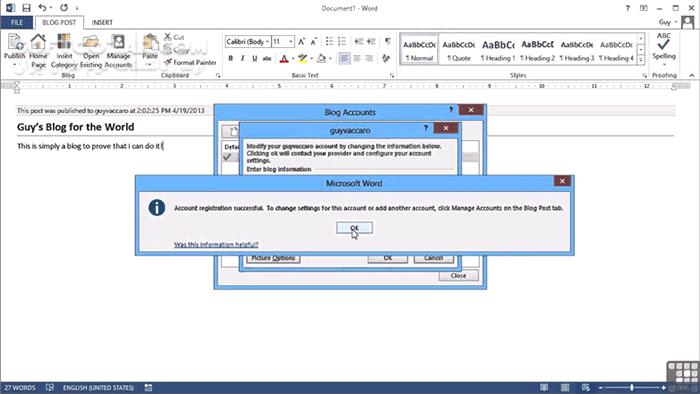Apply the Heading 1 style
700x394 pixels.
(498, 50)
